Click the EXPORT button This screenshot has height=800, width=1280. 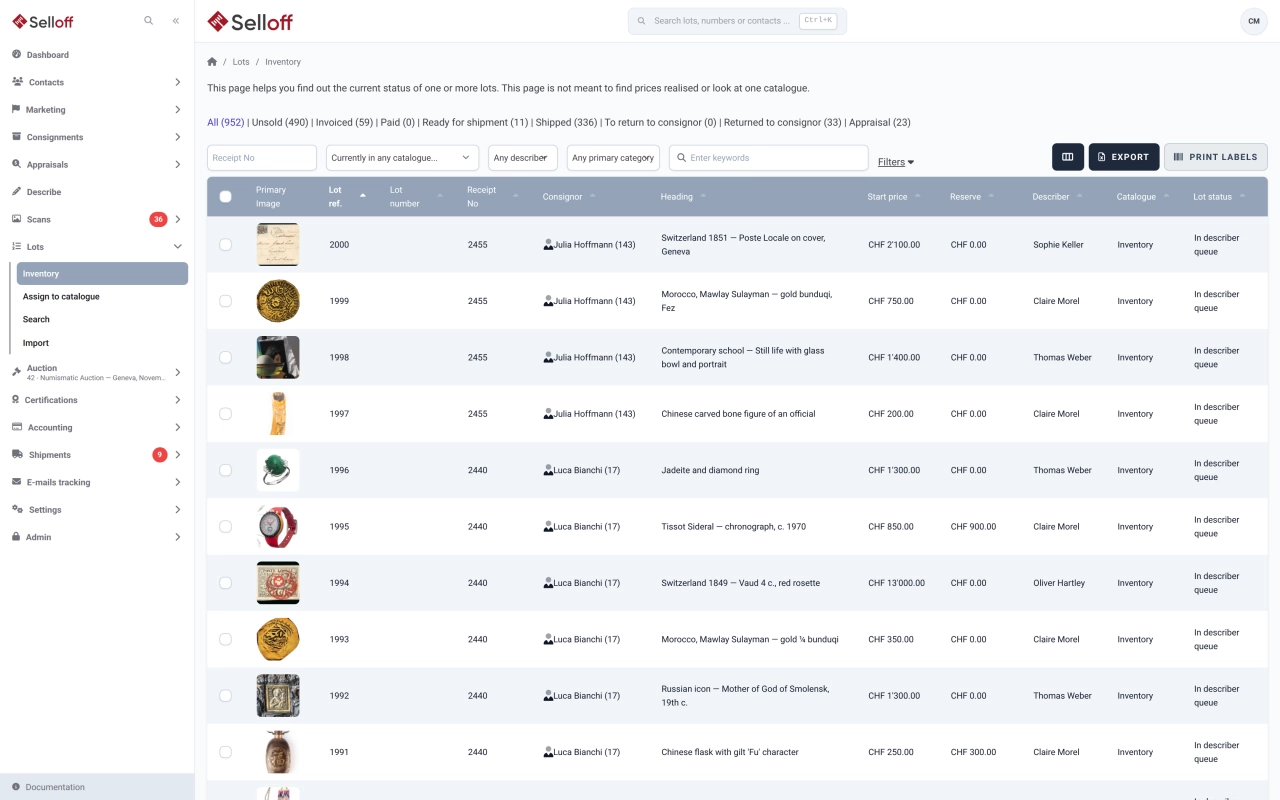(x=1124, y=157)
